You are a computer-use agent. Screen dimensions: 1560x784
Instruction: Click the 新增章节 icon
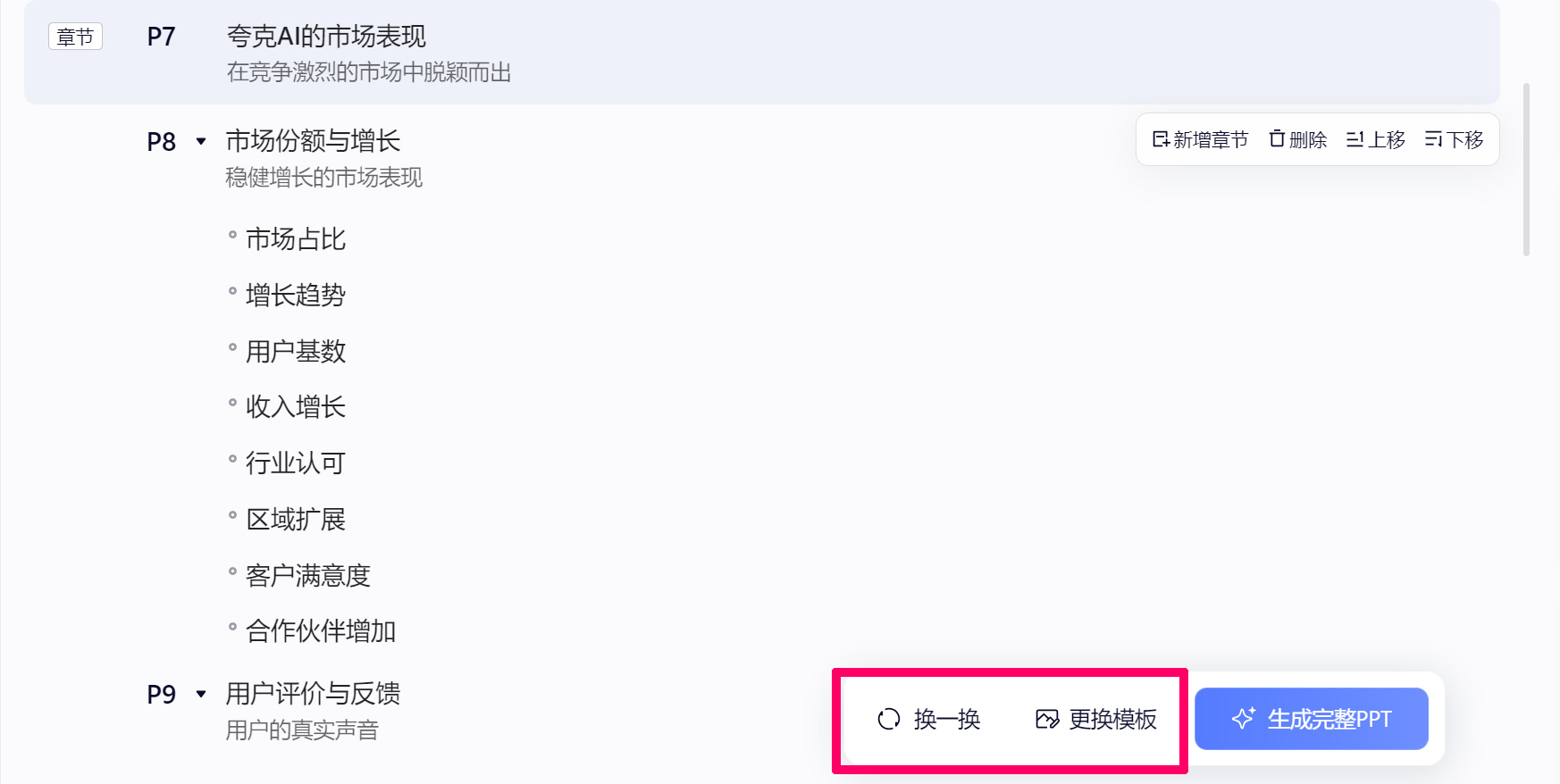click(x=1161, y=139)
